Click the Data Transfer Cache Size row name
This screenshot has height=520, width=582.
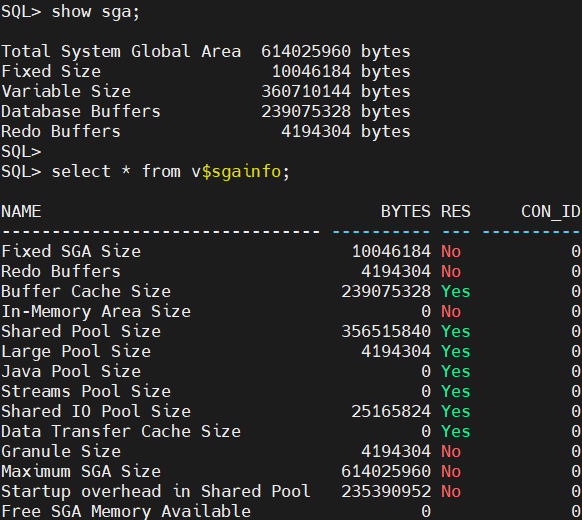(121, 431)
